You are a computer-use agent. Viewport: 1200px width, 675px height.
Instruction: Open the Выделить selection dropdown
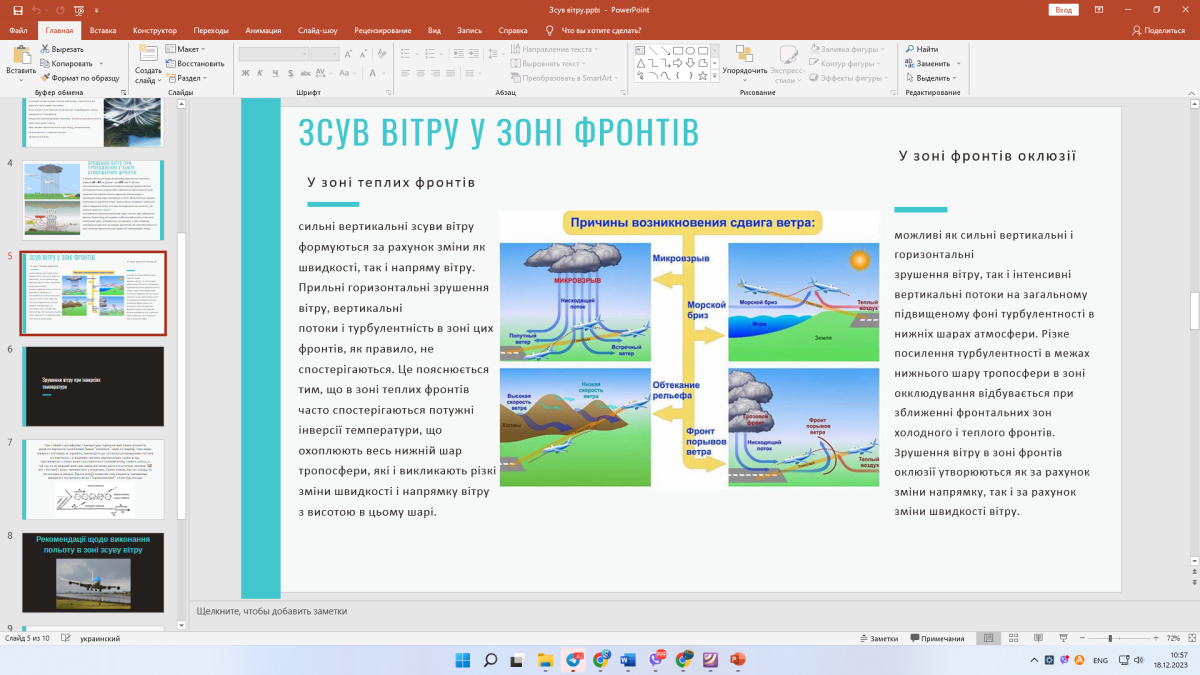click(932, 78)
